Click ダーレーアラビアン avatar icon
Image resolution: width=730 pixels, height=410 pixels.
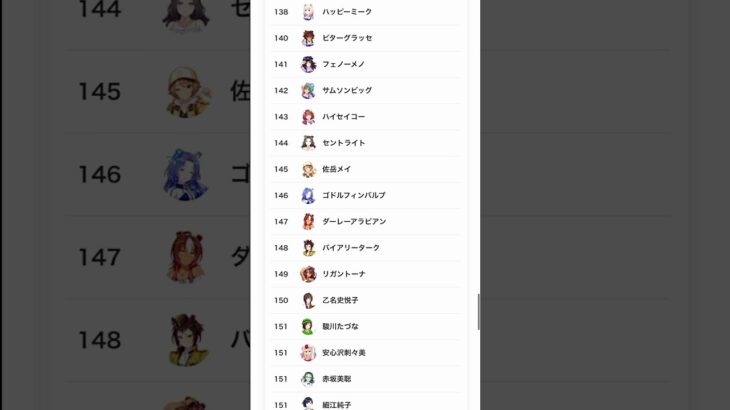[308, 222]
